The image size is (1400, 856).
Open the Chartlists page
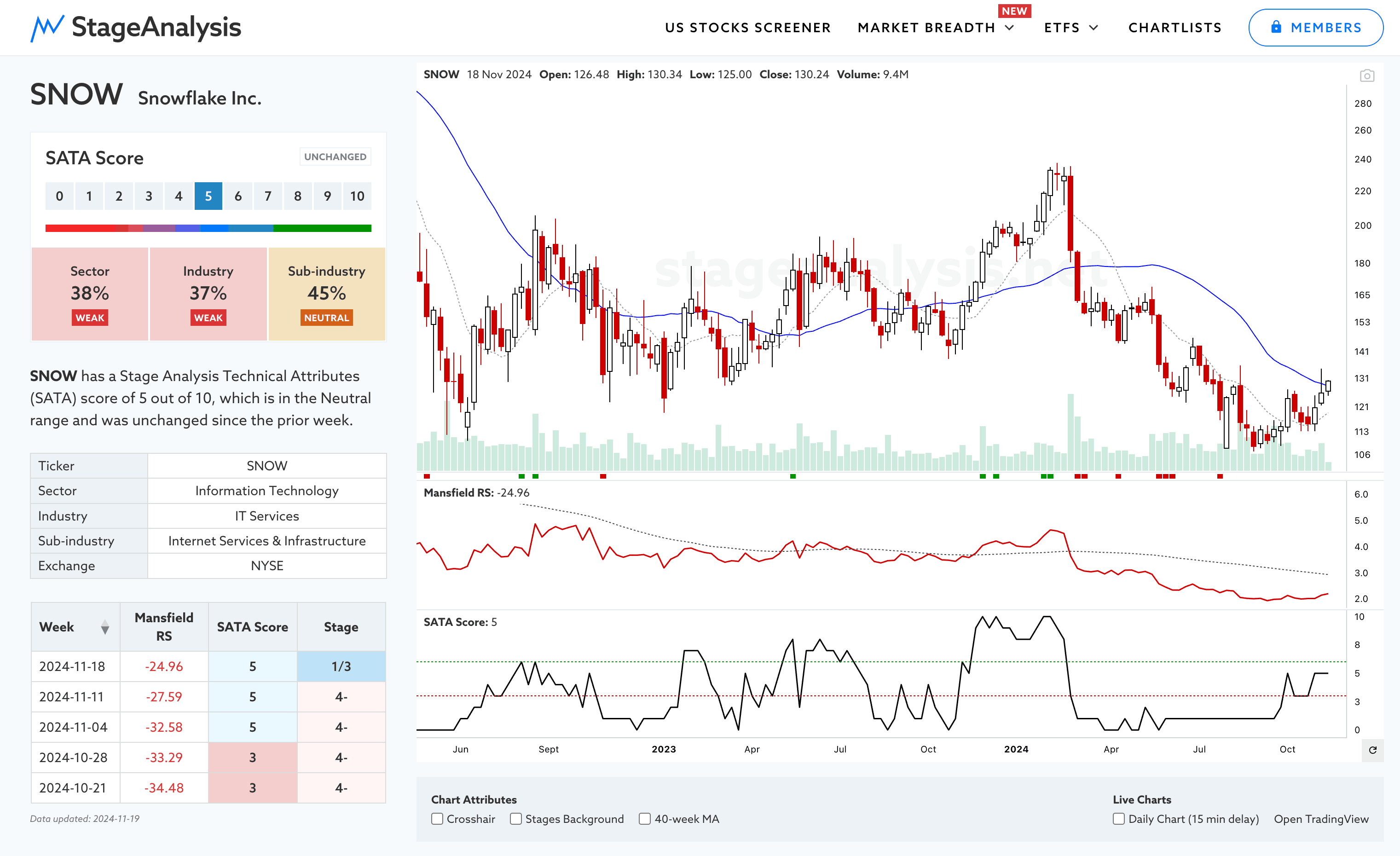click(x=1174, y=28)
